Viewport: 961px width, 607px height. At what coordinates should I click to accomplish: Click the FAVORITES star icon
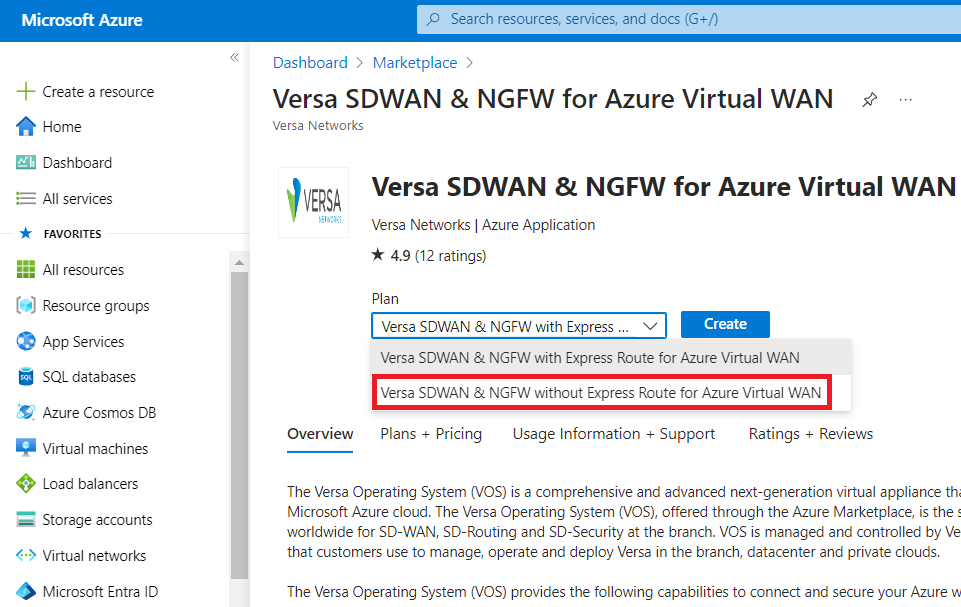pos(26,233)
